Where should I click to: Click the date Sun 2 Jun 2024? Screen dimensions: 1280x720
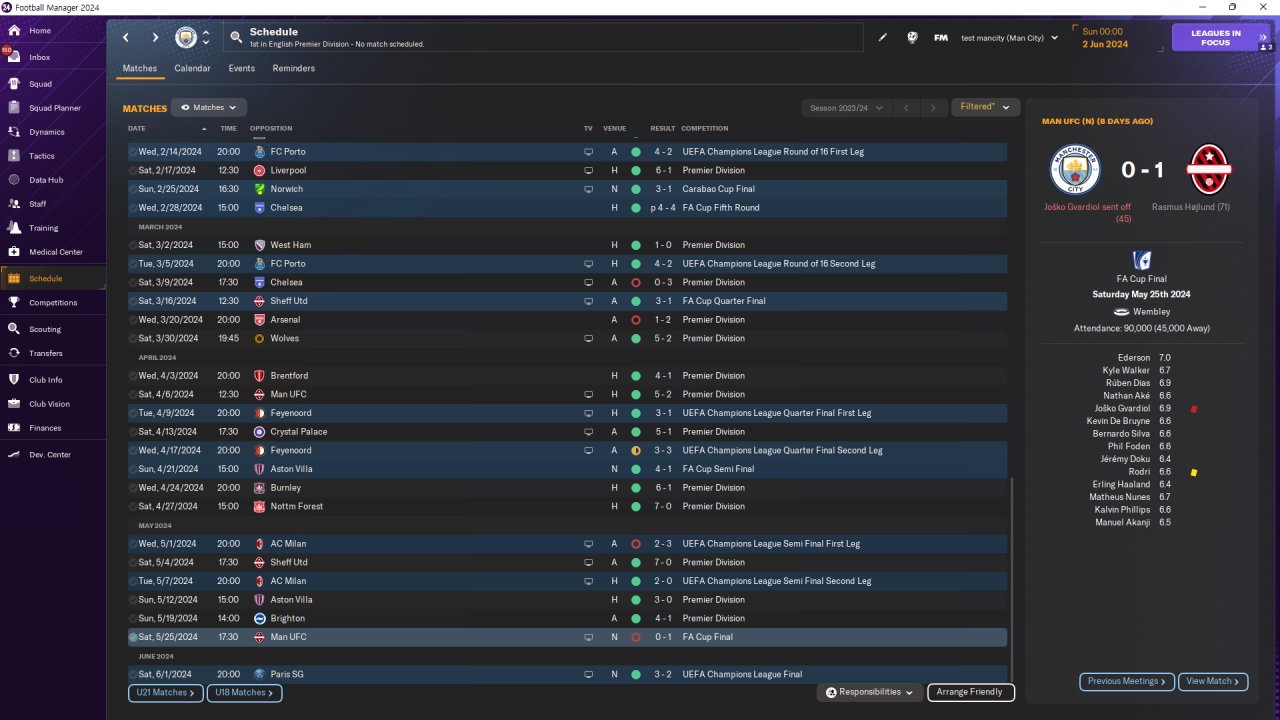[1105, 38]
